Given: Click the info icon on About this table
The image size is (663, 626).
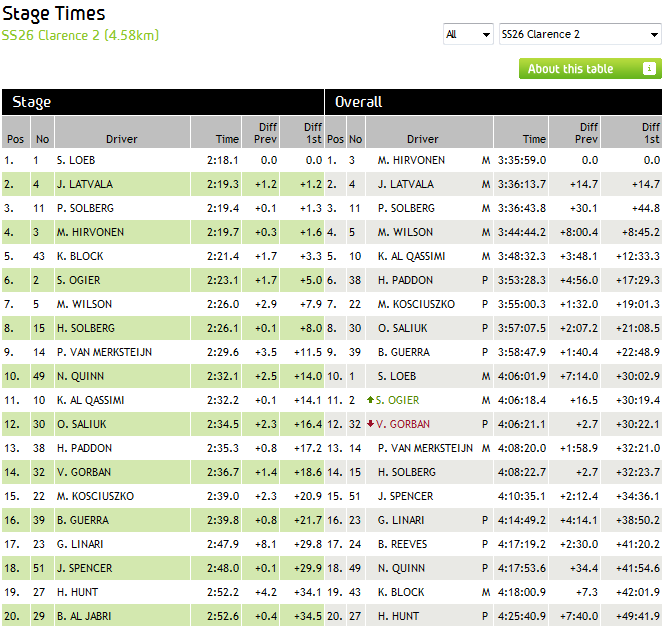Looking at the screenshot, I should pyautogui.click(x=649, y=68).
